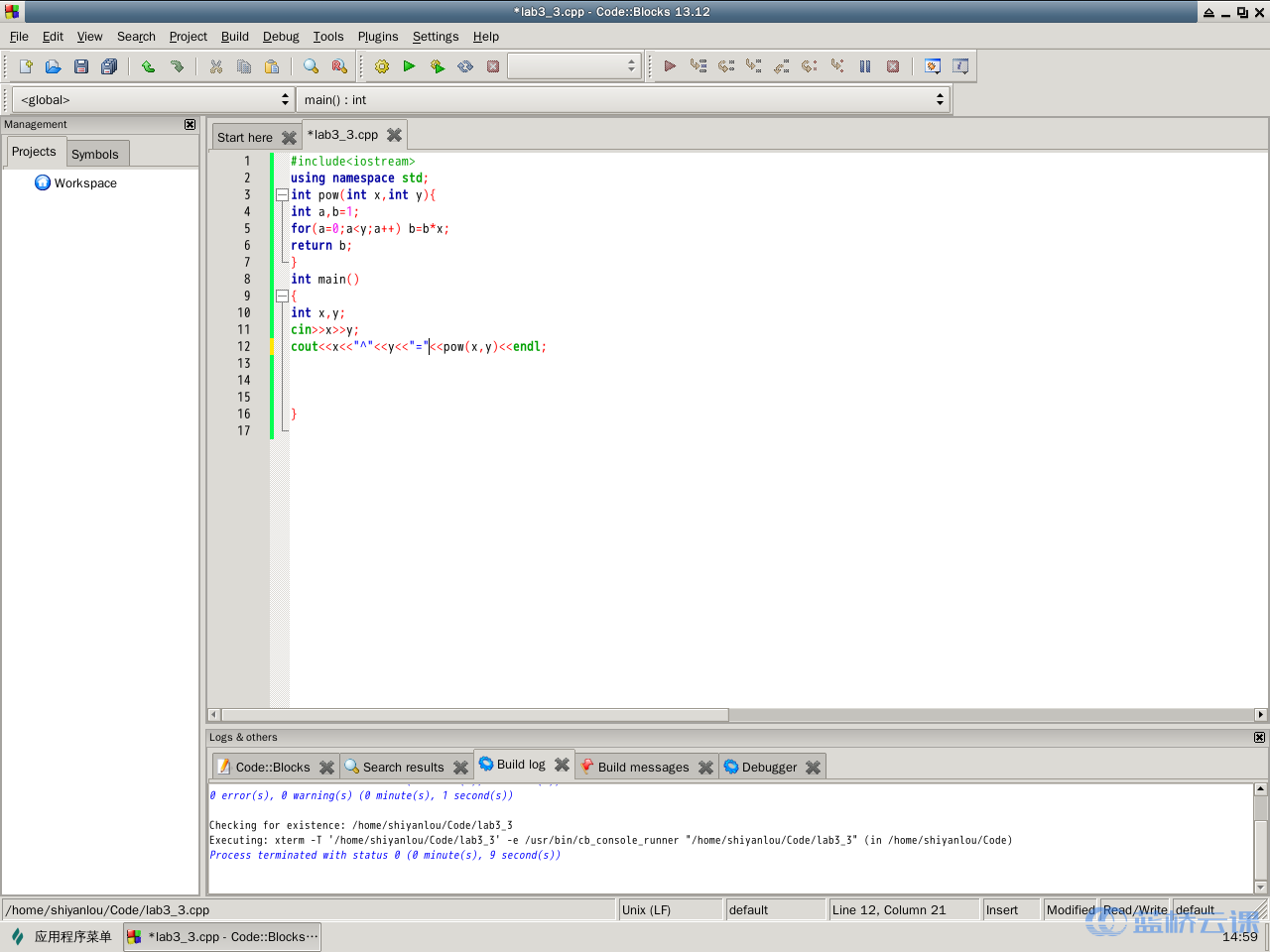Open the build target dropdown
The image size is (1270, 952).
coord(573,66)
